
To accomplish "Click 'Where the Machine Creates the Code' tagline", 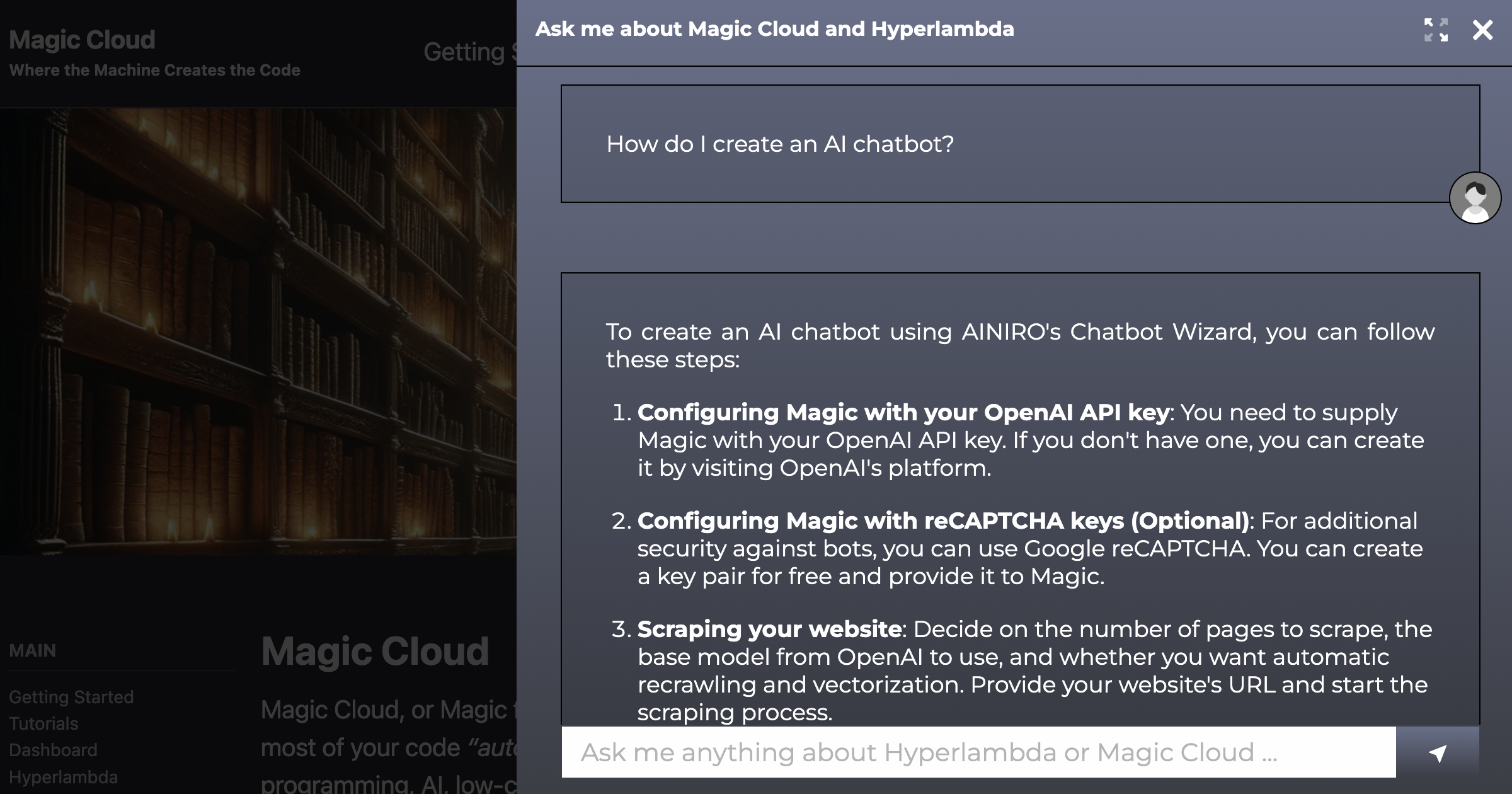I will pyautogui.click(x=154, y=70).
